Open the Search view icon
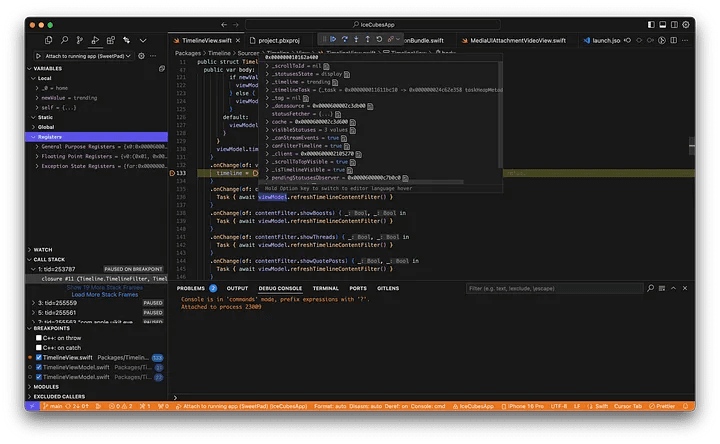 [64, 40]
